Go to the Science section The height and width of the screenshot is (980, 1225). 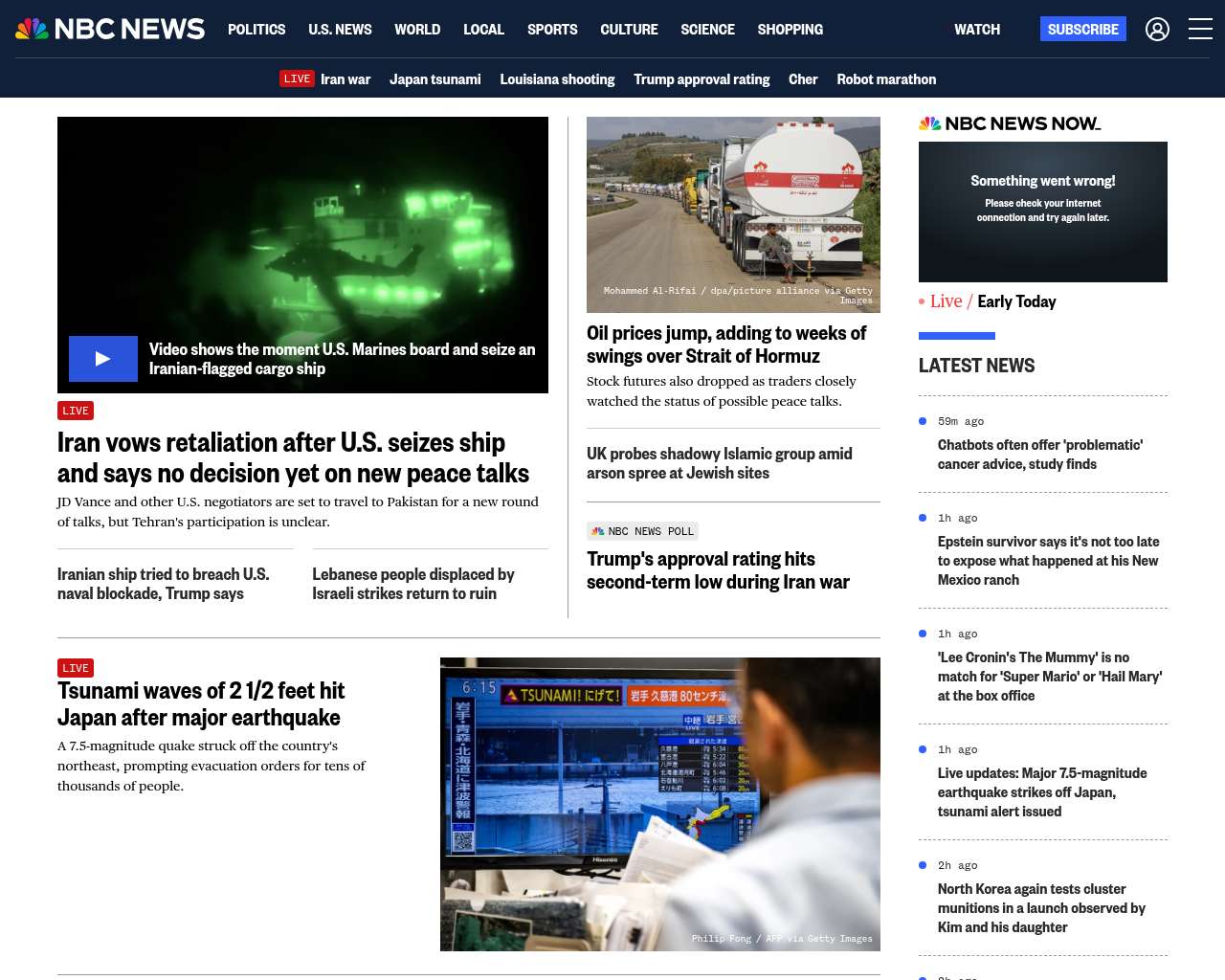[x=707, y=30]
